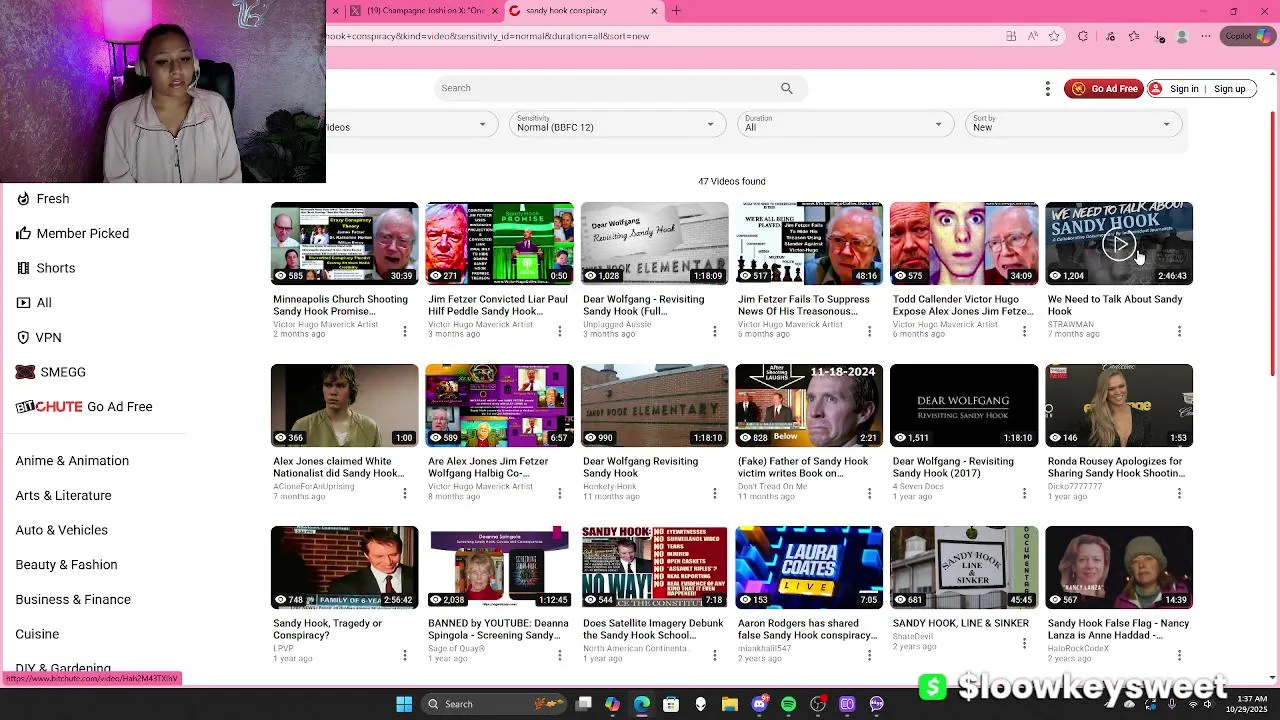The width and height of the screenshot is (1280, 720).
Task: Play We Need to Talk About Sandy Hook thumbnail
Action: [x=1119, y=244]
